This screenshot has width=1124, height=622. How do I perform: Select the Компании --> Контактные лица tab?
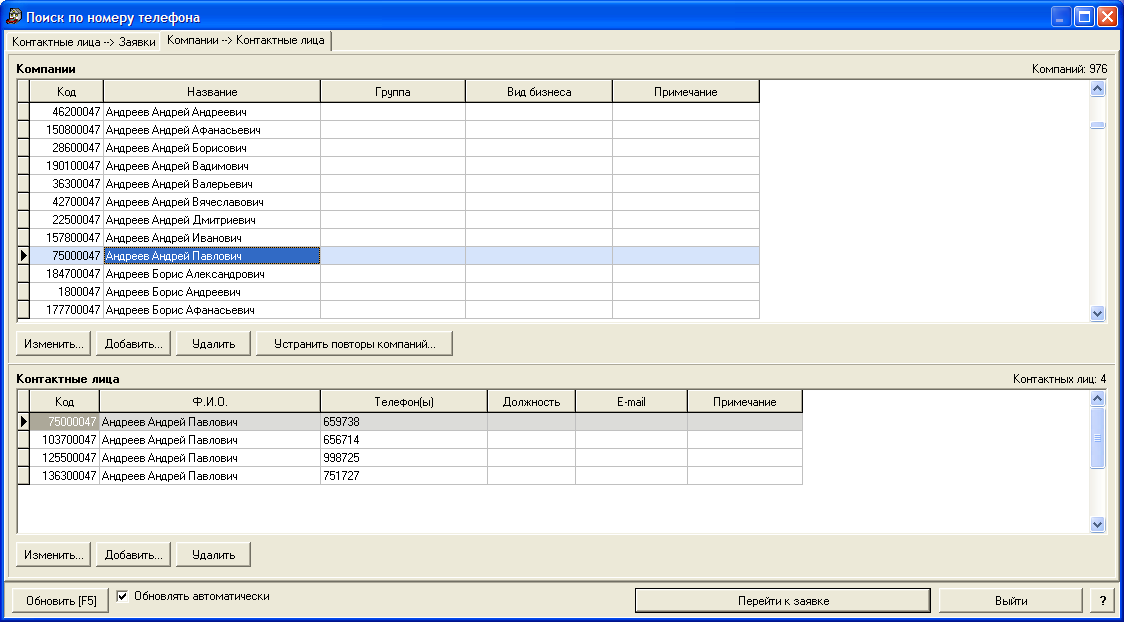pos(246,40)
